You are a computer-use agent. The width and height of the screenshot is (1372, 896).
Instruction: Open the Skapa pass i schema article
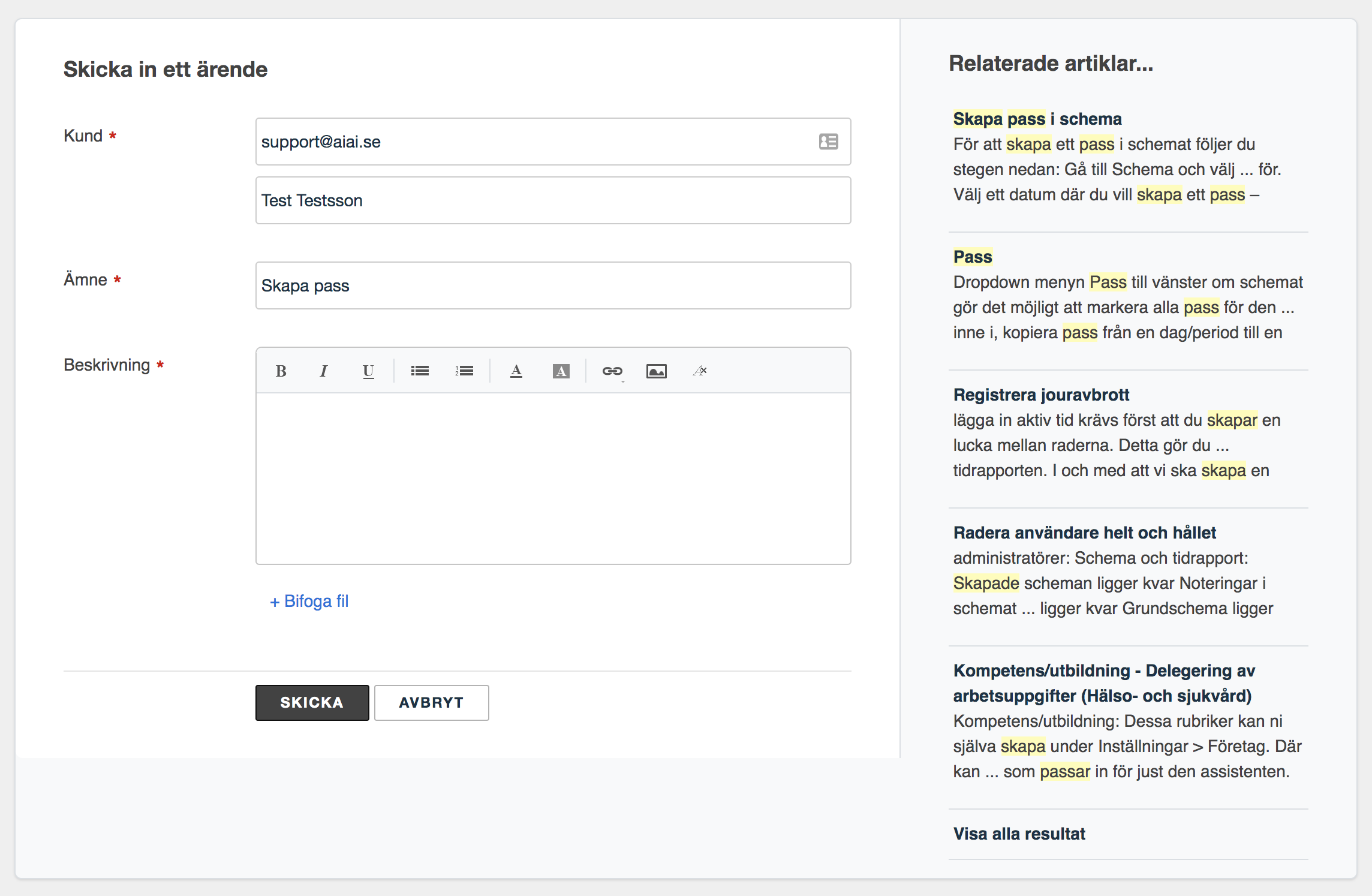[1037, 119]
